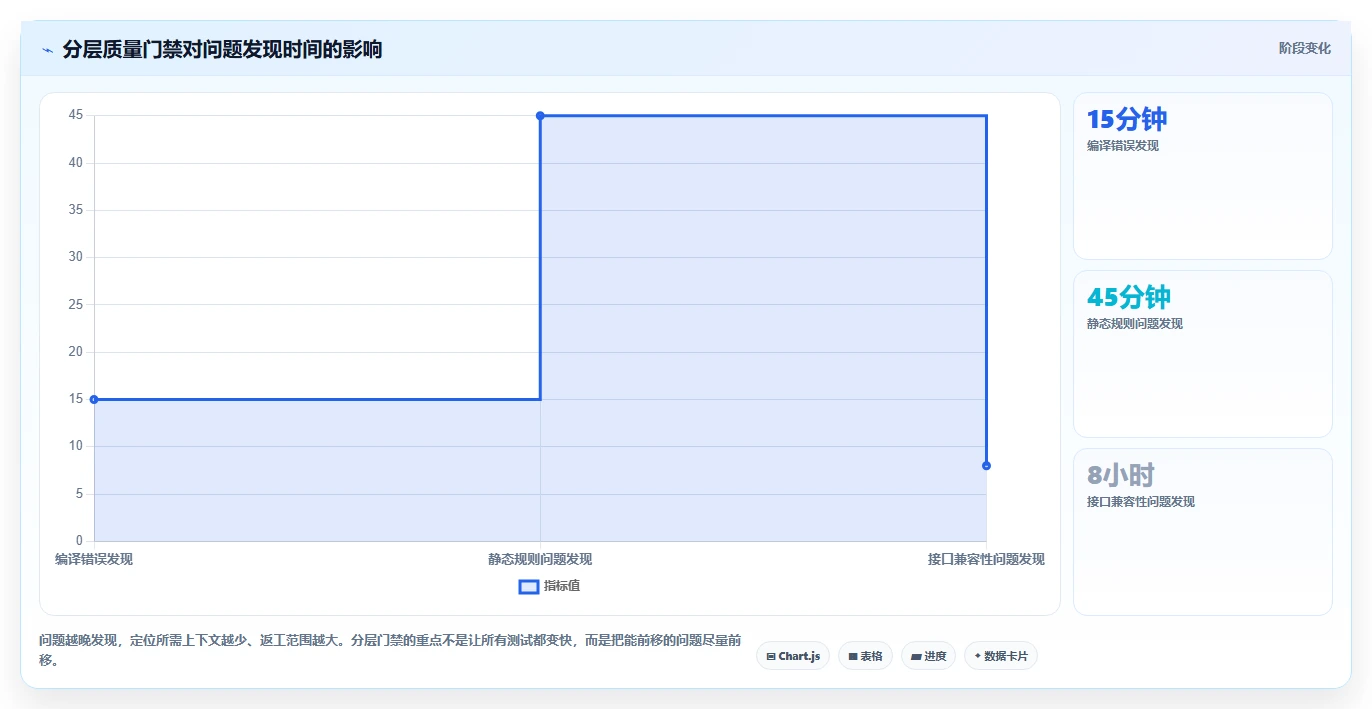Click the x-axis label 接口兼容性问题发现
The height and width of the screenshot is (709, 1372).
[x=986, y=559]
